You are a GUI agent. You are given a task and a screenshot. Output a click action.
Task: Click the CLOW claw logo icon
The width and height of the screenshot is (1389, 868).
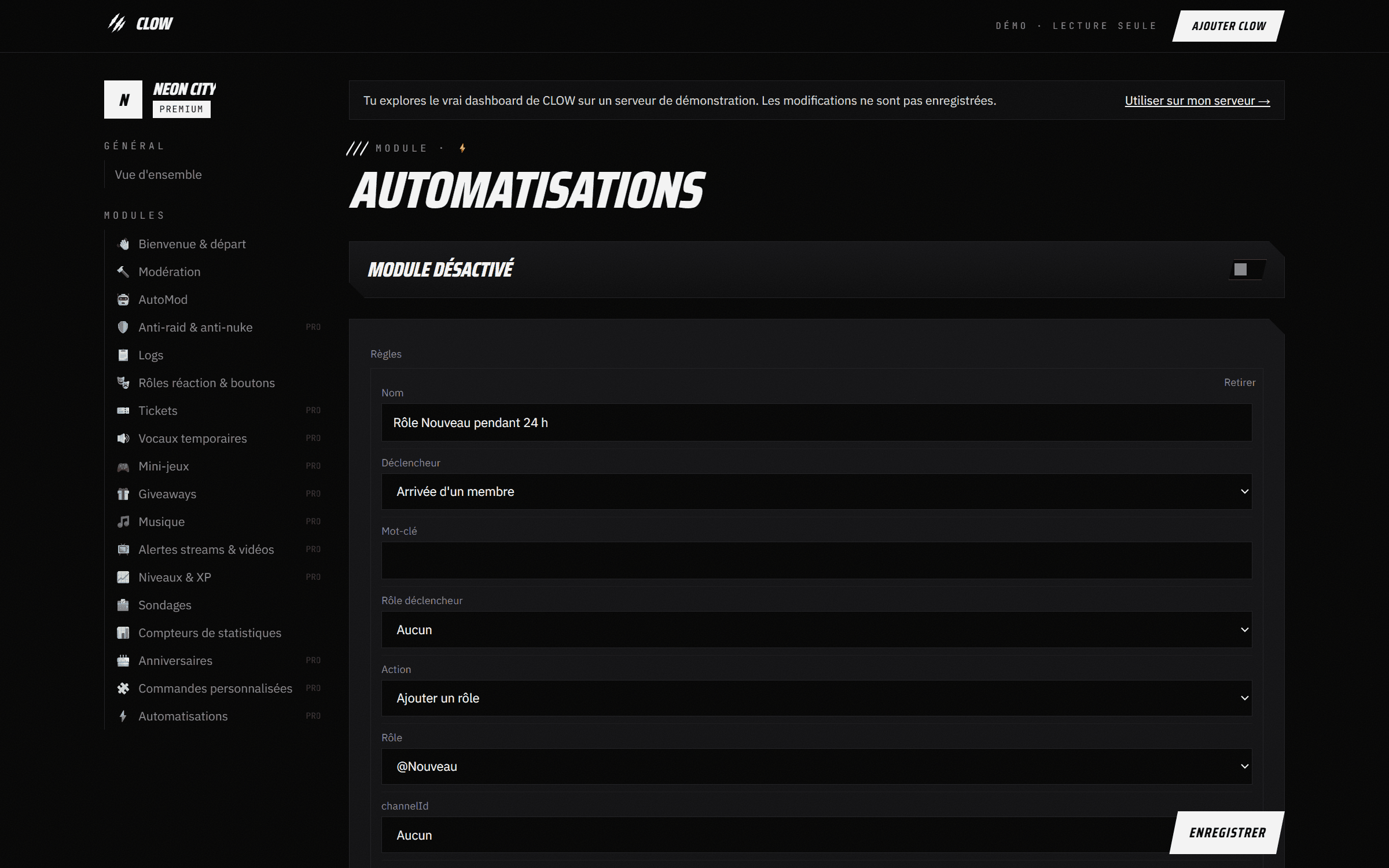coord(117,23)
